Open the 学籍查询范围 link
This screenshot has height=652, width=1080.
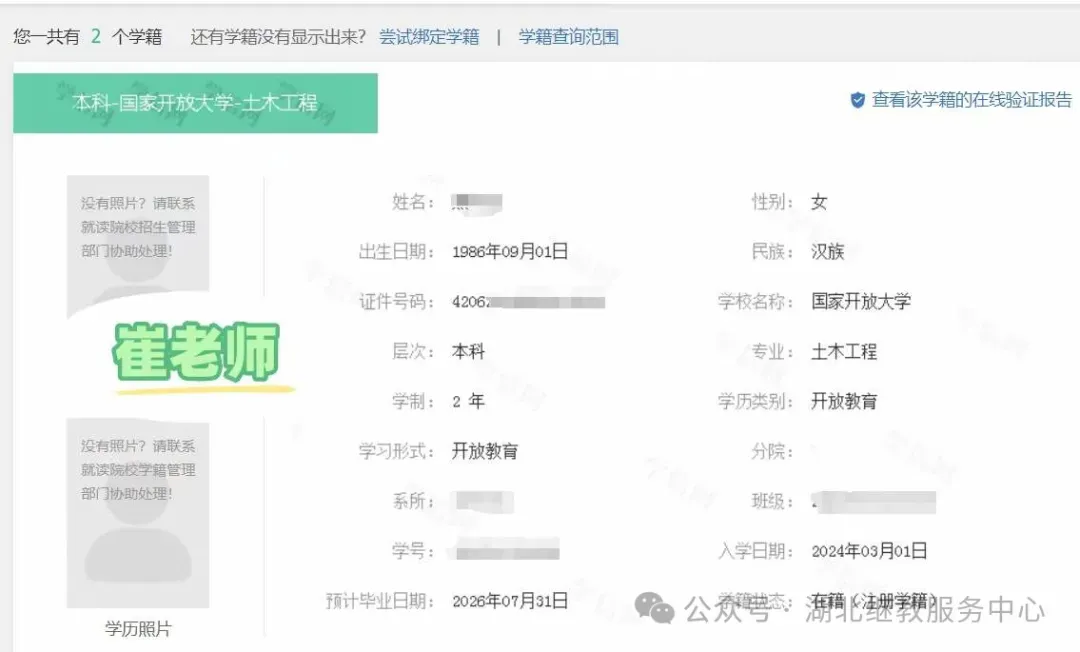pyautogui.click(x=568, y=36)
